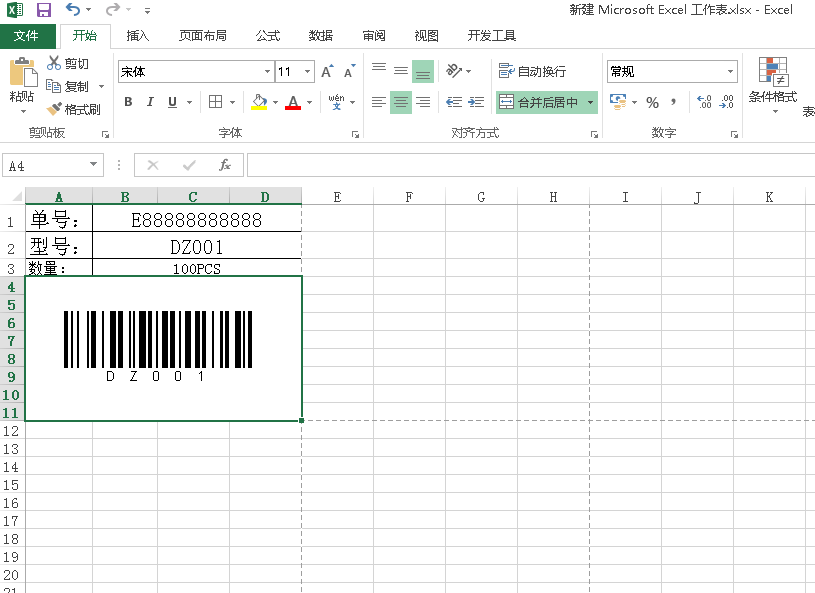Click the Paste clipboard icon
Screen dimensions: 815x593
pyautogui.click(x=22, y=72)
